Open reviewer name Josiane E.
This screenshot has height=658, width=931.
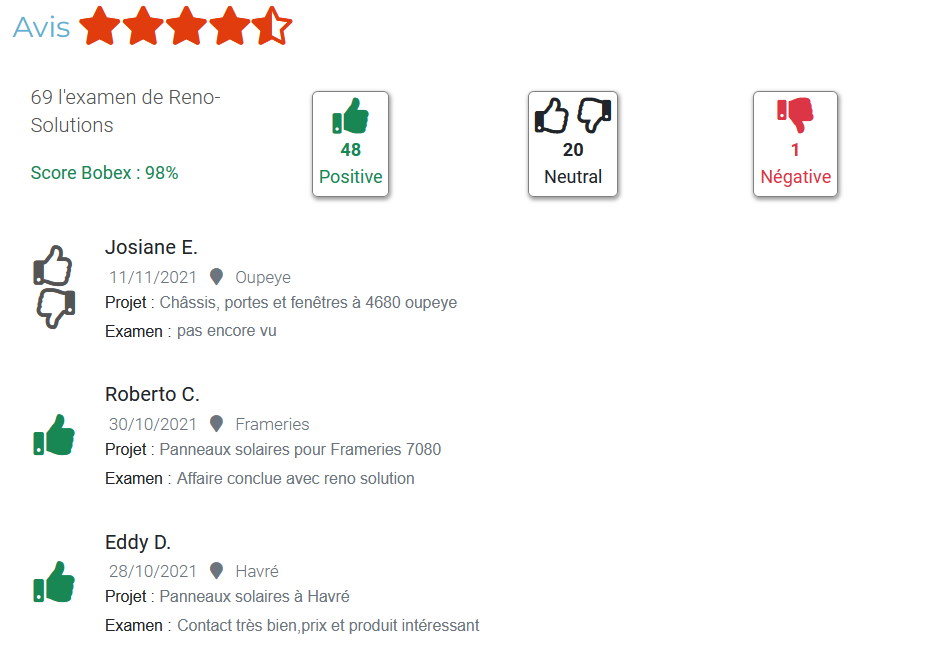151,248
